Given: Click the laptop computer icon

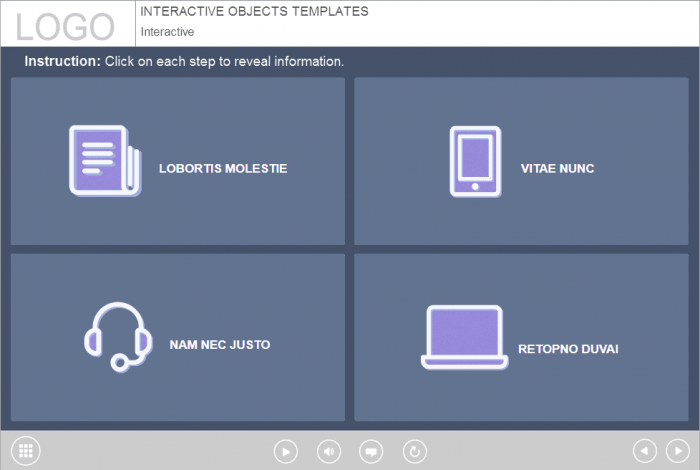Looking at the screenshot, I should (464, 337).
